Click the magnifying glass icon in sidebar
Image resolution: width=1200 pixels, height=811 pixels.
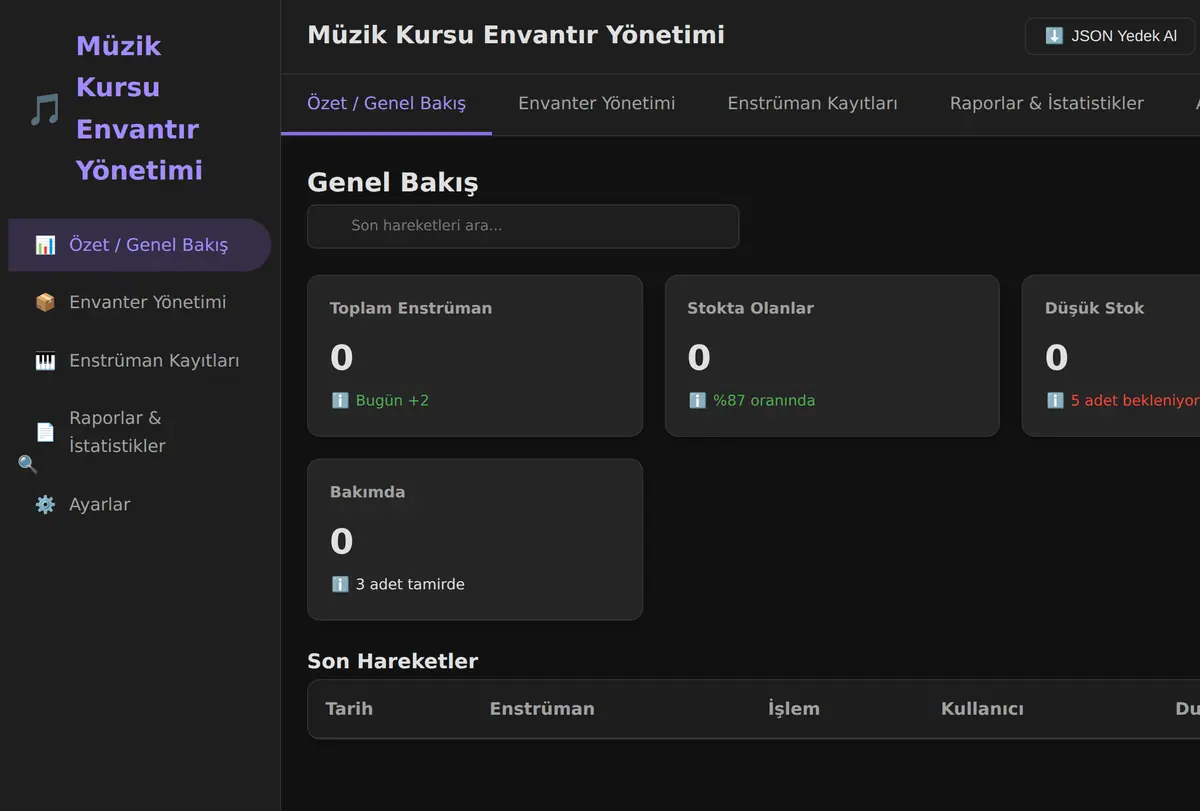pyautogui.click(x=28, y=464)
